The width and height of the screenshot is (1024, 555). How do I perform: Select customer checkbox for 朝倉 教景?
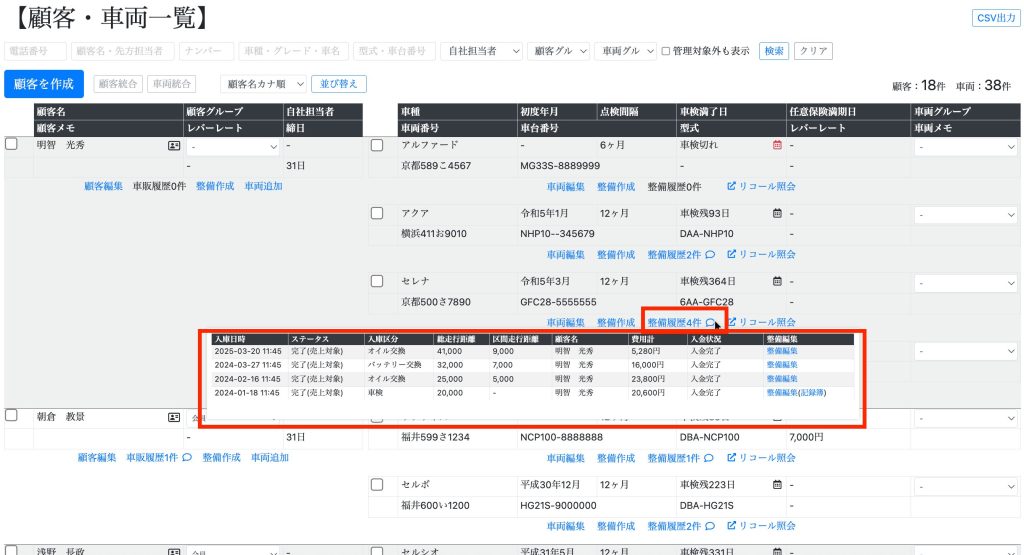pyautogui.click(x=11, y=415)
